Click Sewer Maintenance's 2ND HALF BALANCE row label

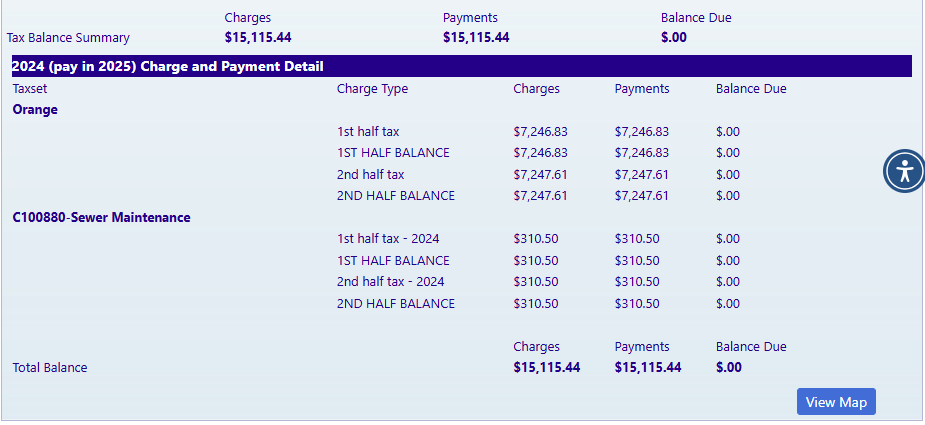point(395,304)
